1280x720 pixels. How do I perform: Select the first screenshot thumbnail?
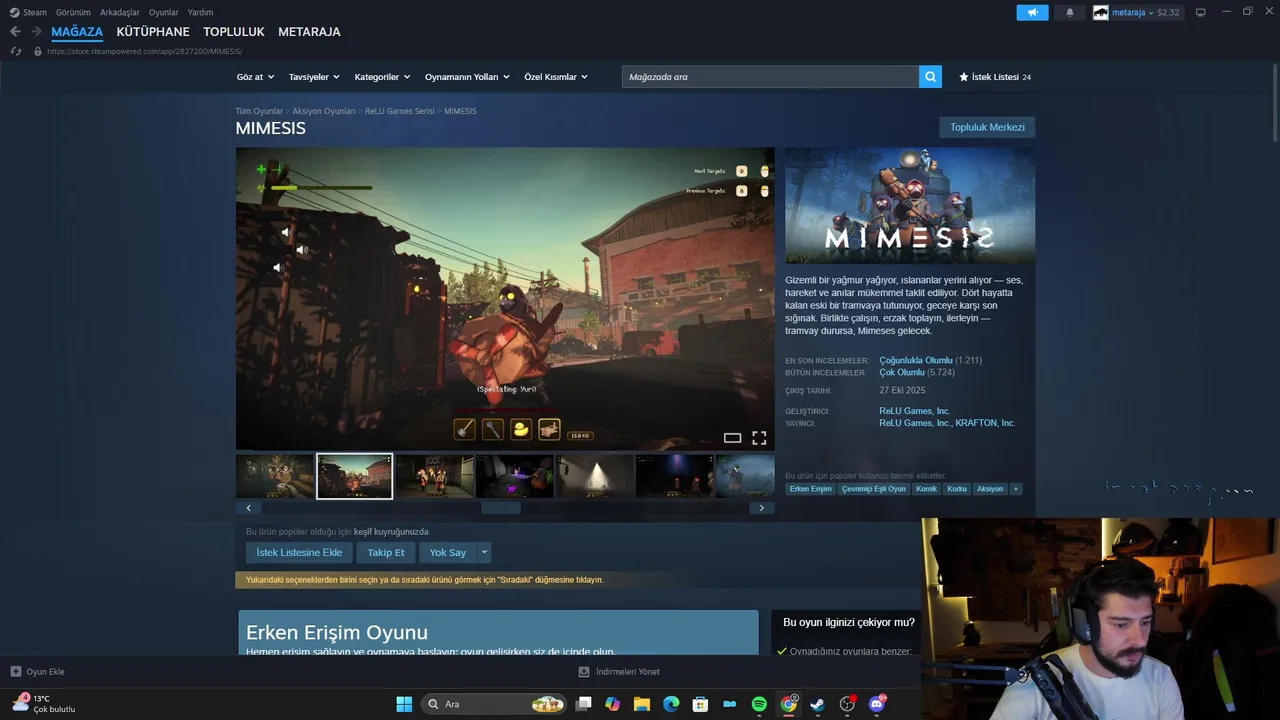(275, 476)
